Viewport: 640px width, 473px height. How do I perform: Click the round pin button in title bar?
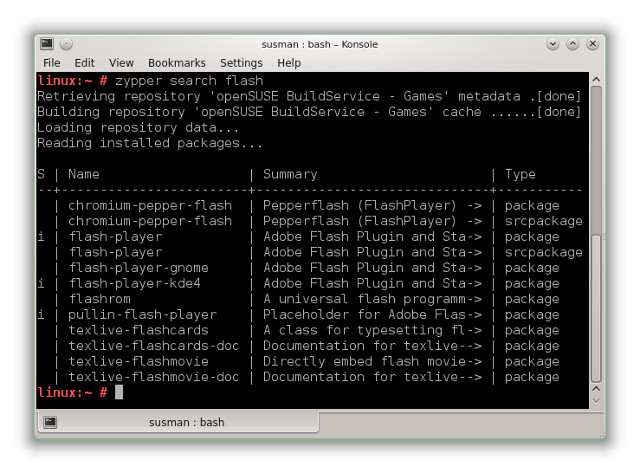[x=66, y=43]
